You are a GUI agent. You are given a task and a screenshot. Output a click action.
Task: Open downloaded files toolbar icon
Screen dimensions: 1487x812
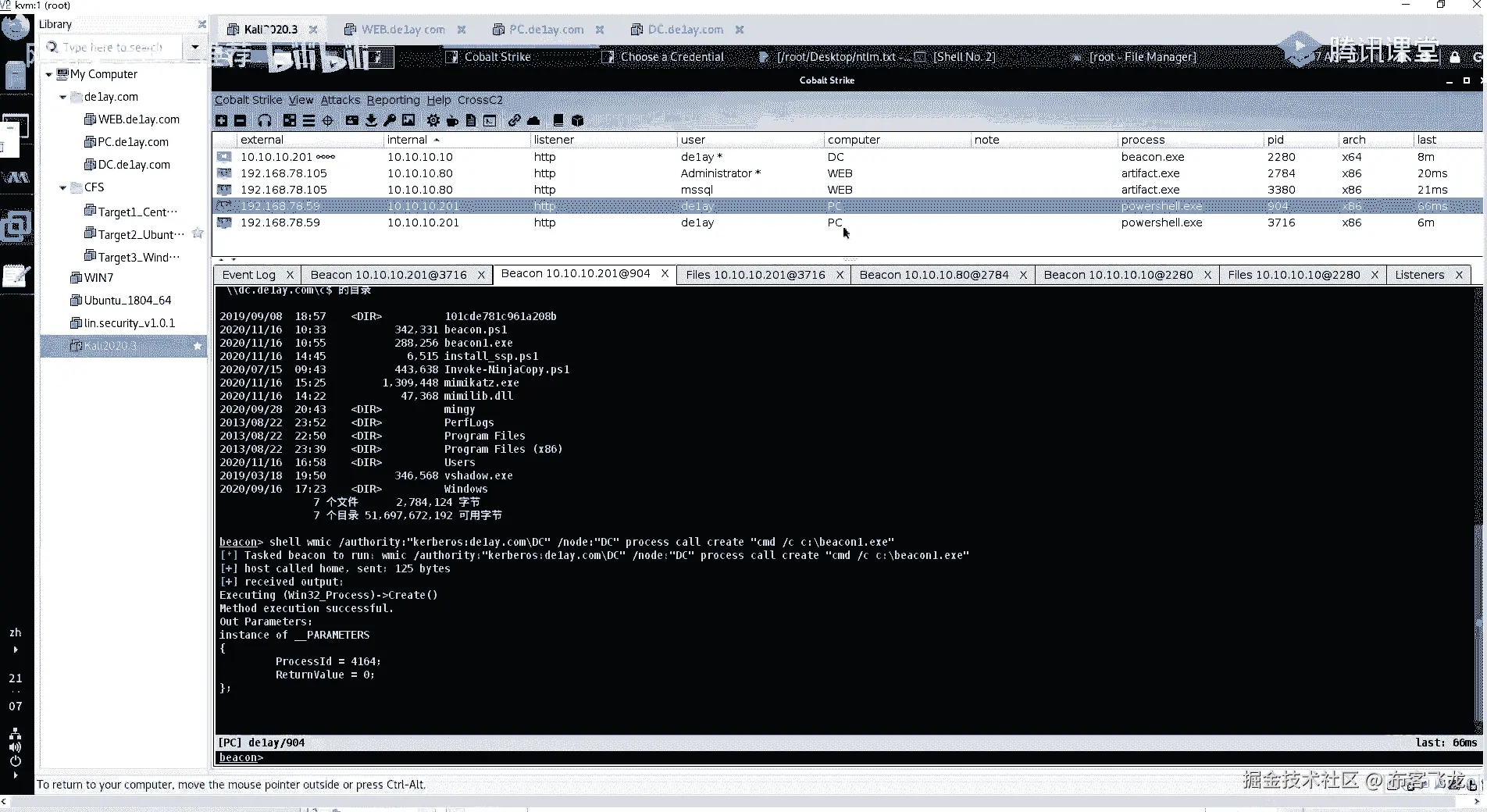click(371, 120)
